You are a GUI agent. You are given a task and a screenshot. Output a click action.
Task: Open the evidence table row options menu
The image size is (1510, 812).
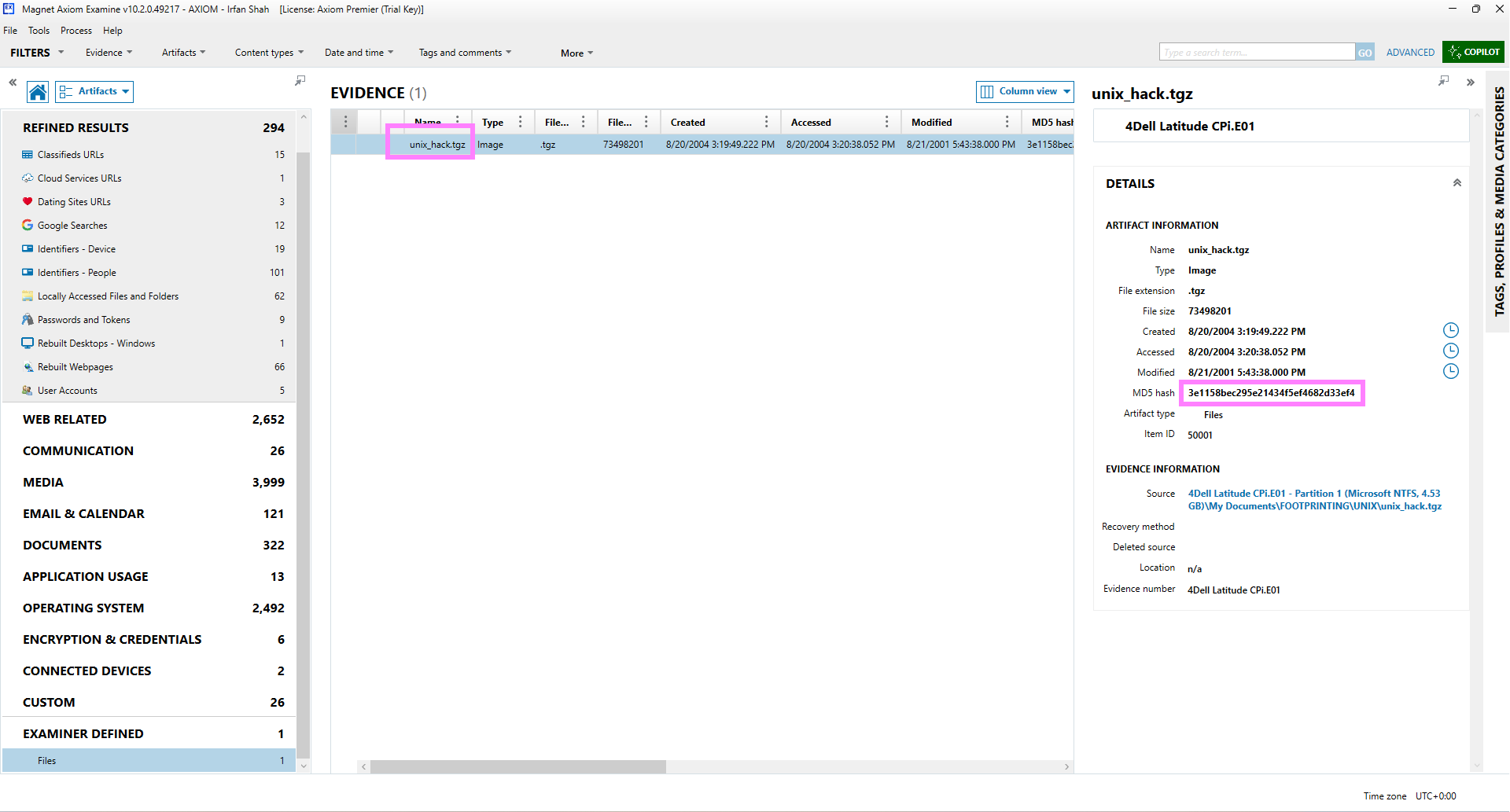tap(345, 122)
